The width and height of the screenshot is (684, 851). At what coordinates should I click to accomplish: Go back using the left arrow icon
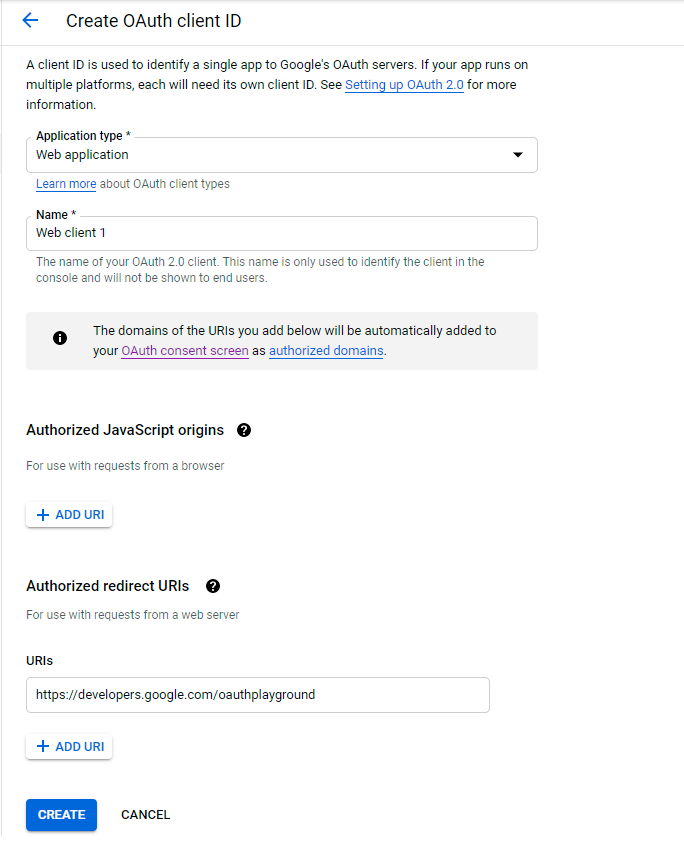(30, 20)
